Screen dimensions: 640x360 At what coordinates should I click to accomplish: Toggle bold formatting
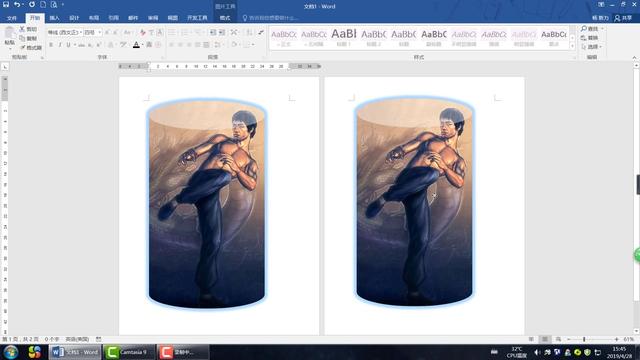tap(51, 45)
